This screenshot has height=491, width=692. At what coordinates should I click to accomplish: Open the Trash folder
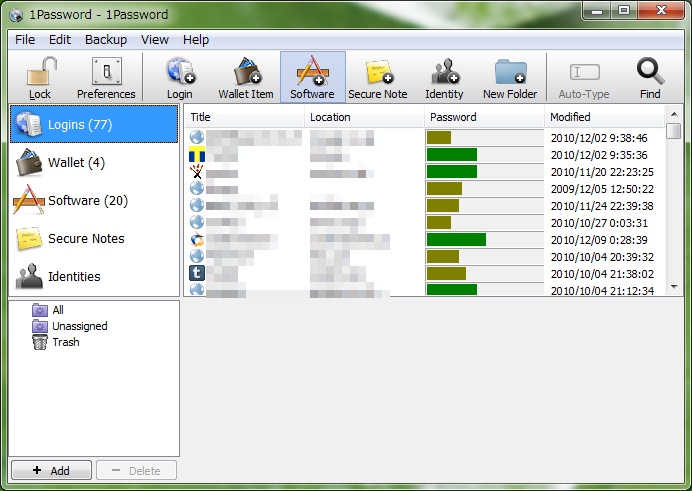click(x=56, y=342)
